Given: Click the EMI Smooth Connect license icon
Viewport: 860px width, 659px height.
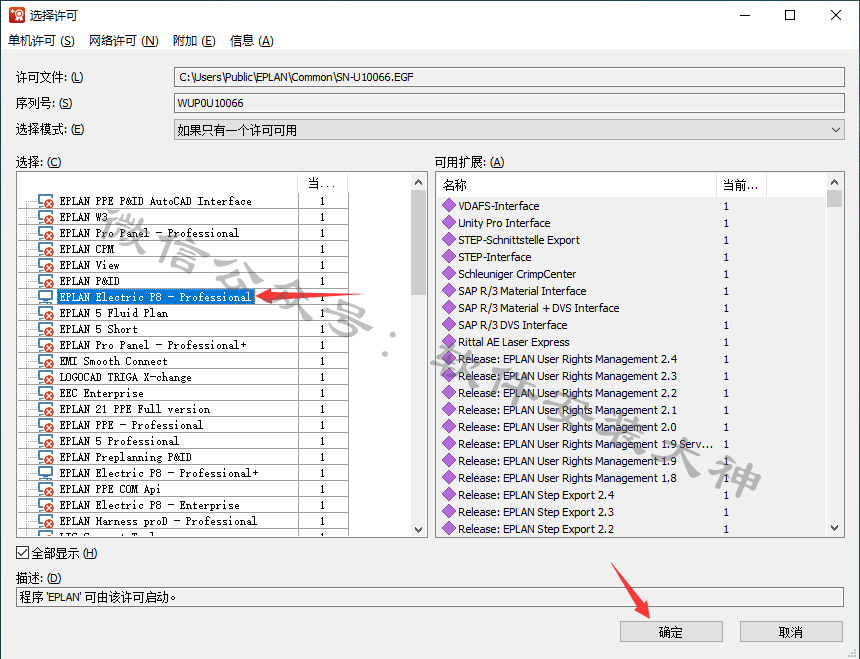Looking at the screenshot, I should click(46, 361).
